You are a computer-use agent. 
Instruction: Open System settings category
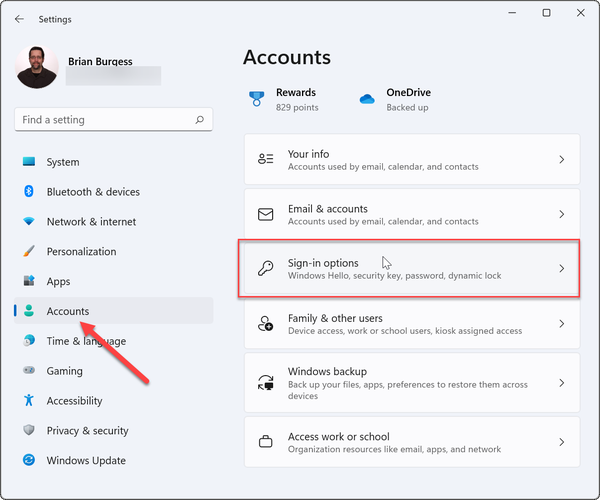63,162
